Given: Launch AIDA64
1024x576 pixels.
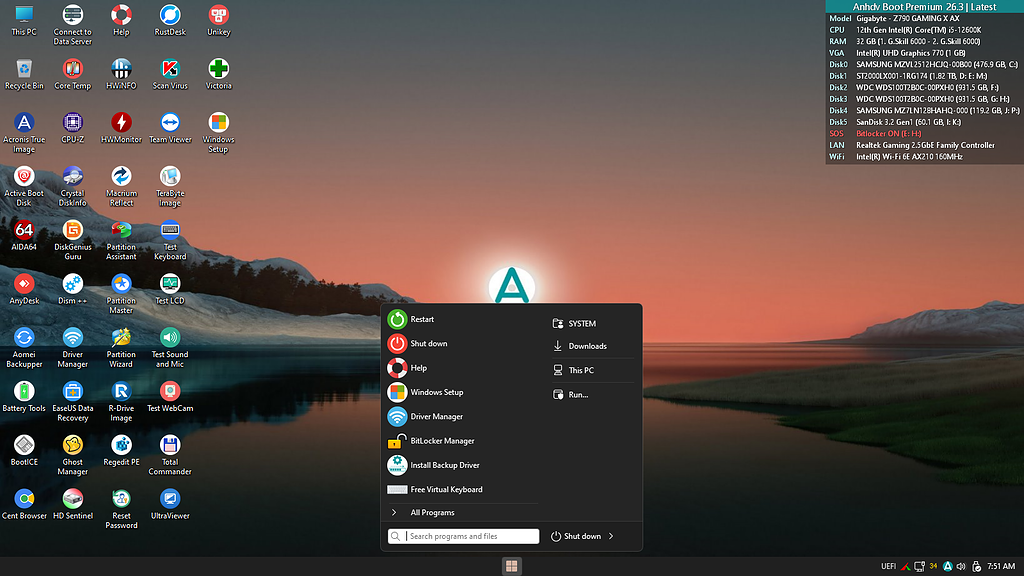Looking at the screenshot, I should (24, 235).
